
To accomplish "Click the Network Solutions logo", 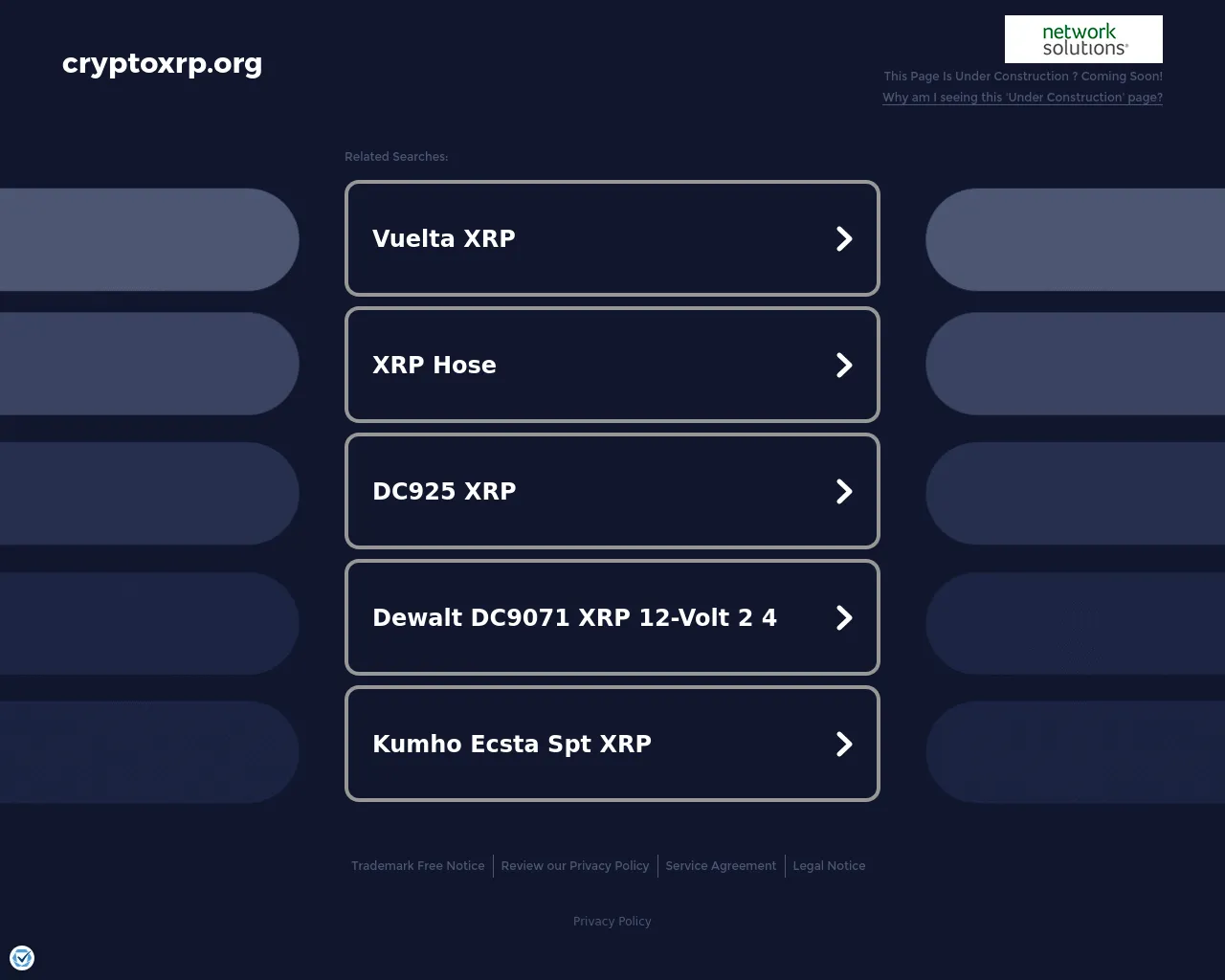I will click(1083, 39).
